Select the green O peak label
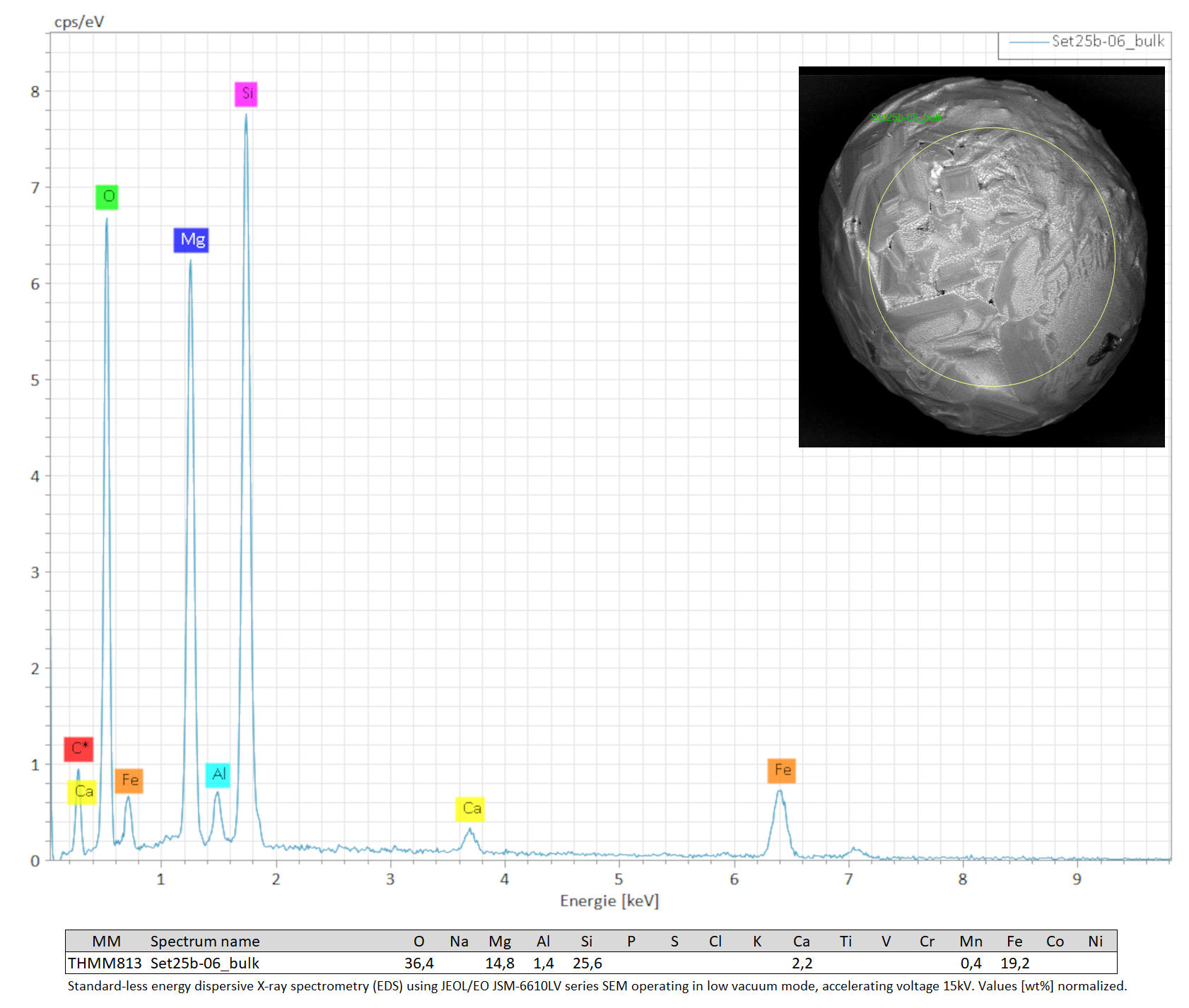 coord(107,197)
